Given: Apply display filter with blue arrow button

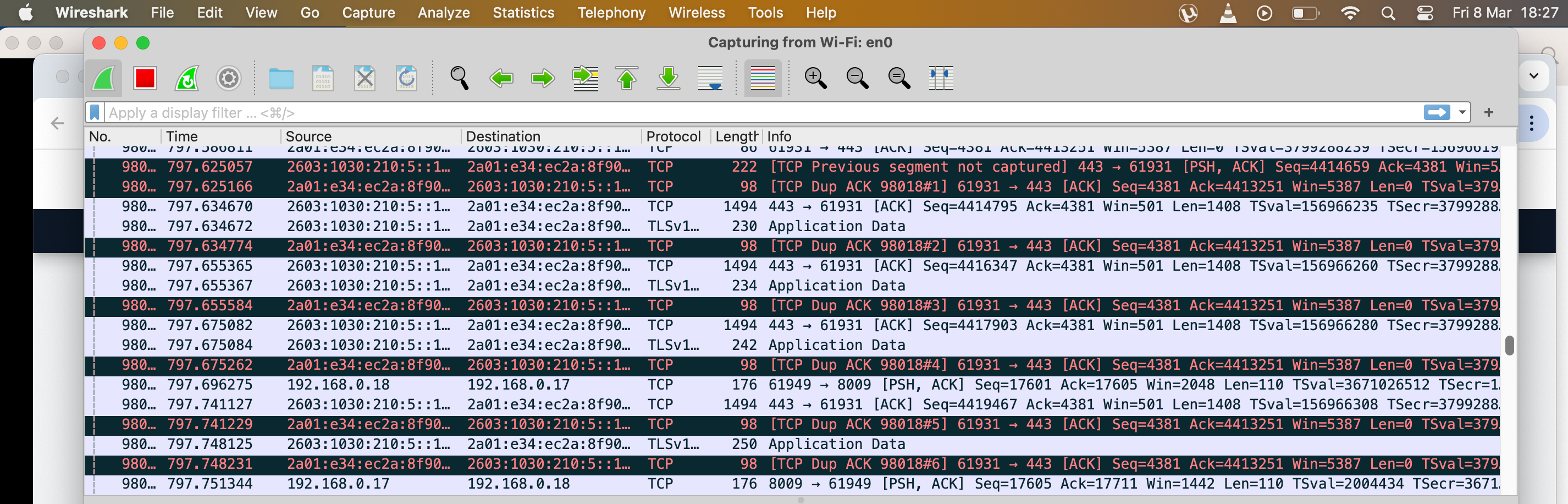Looking at the screenshot, I should (1437, 113).
